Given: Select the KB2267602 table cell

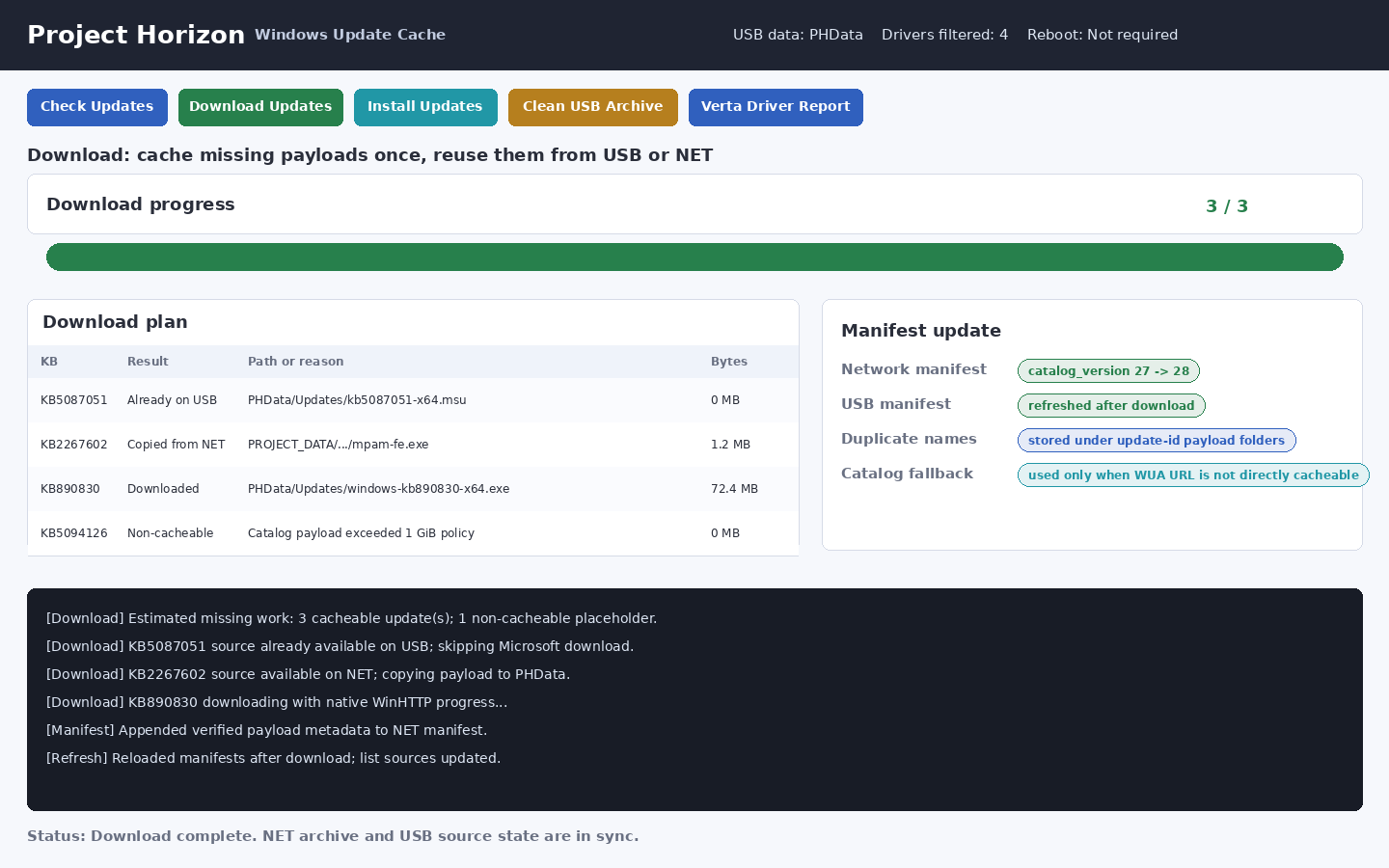Looking at the screenshot, I should click(74, 445).
